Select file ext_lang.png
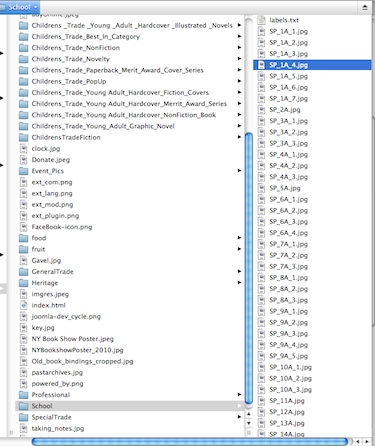This screenshot has height=446, width=375. 52,193
